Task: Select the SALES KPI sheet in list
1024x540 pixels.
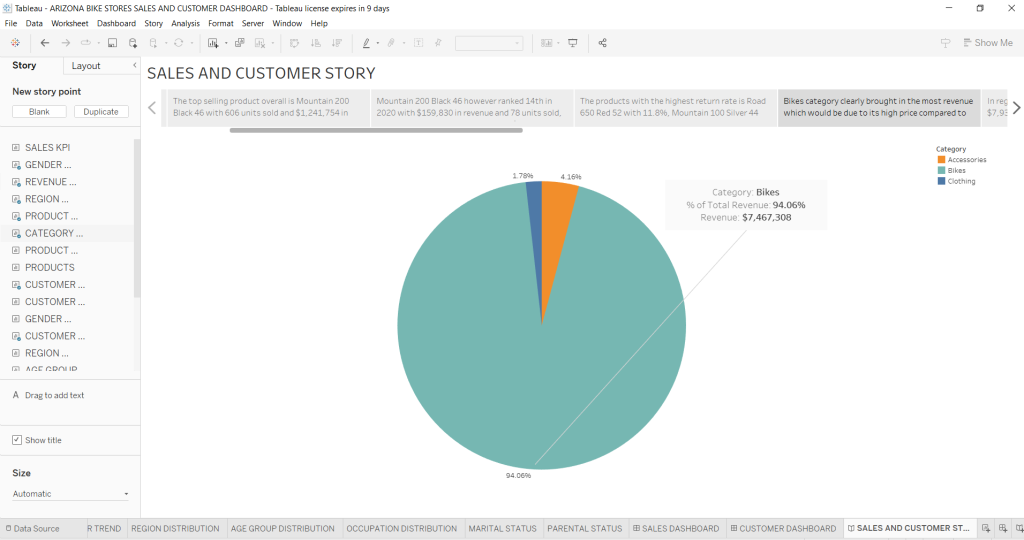Action: (x=47, y=148)
